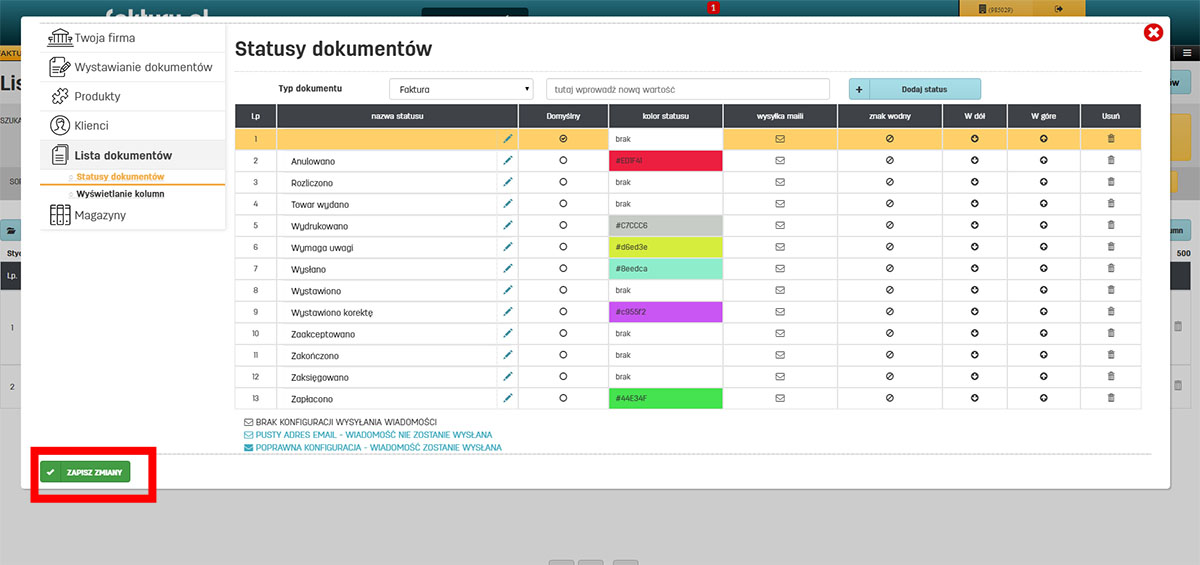Click the purple Wystawiono korektę color swatch
Viewport: 1200px width, 565px height.
pos(665,313)
